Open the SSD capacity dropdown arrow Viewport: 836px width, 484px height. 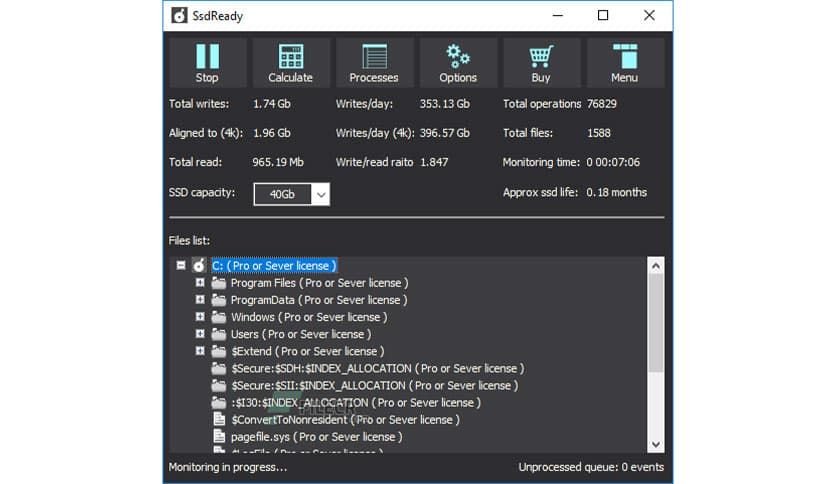pos(321,195)
